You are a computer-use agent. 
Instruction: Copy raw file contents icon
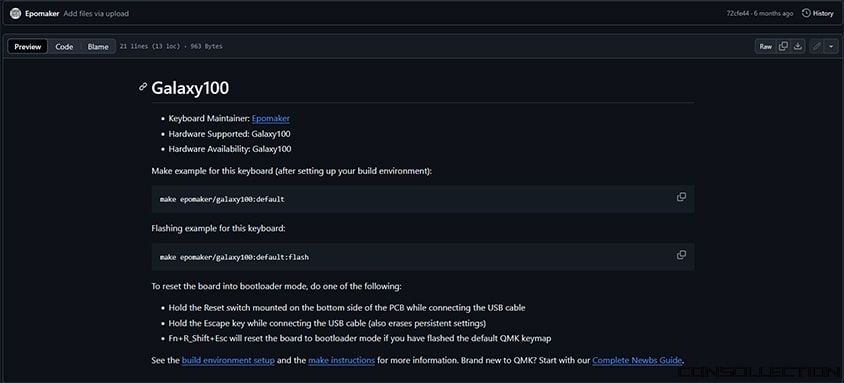(784, 46)
